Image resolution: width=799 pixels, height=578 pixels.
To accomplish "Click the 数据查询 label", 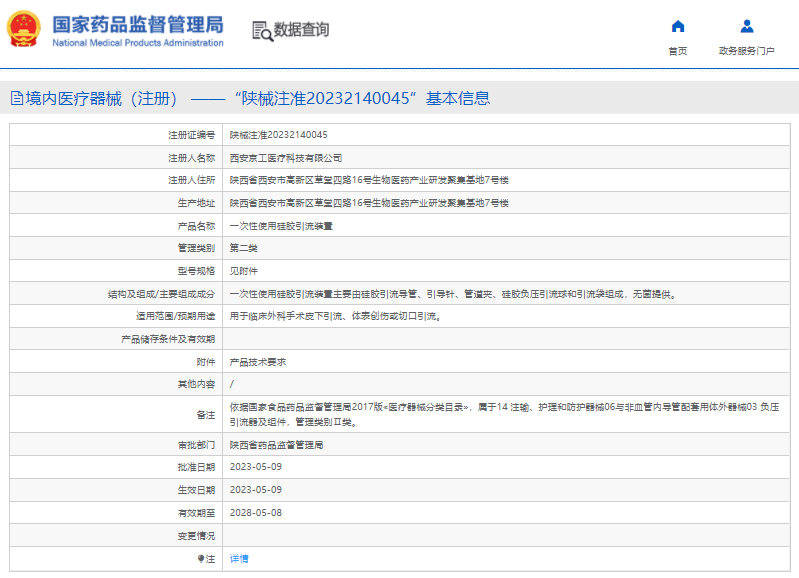I will (x=301, y=30).
